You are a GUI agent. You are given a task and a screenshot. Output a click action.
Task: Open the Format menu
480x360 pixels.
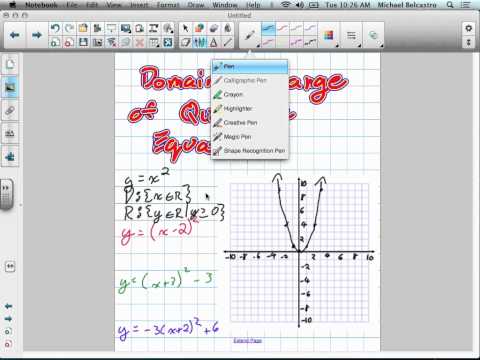point(168,5)
